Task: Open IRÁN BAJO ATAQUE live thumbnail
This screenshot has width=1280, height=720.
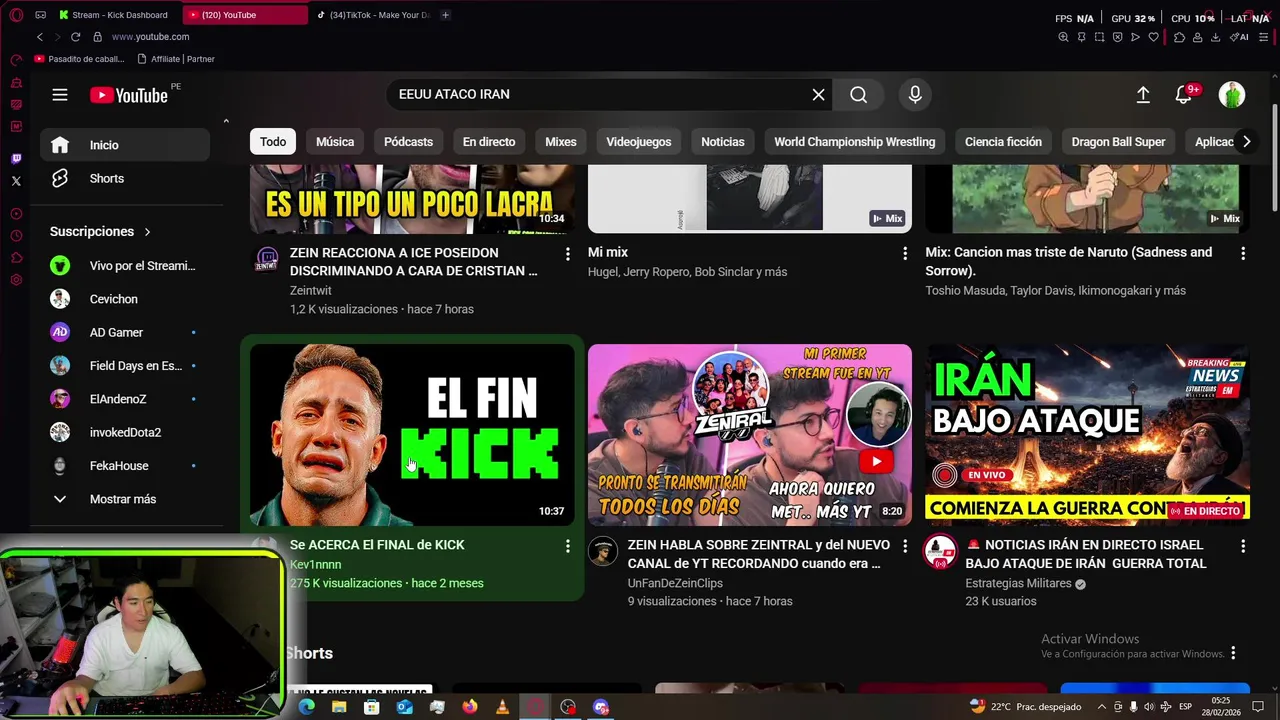Action: click(1087, 435)
